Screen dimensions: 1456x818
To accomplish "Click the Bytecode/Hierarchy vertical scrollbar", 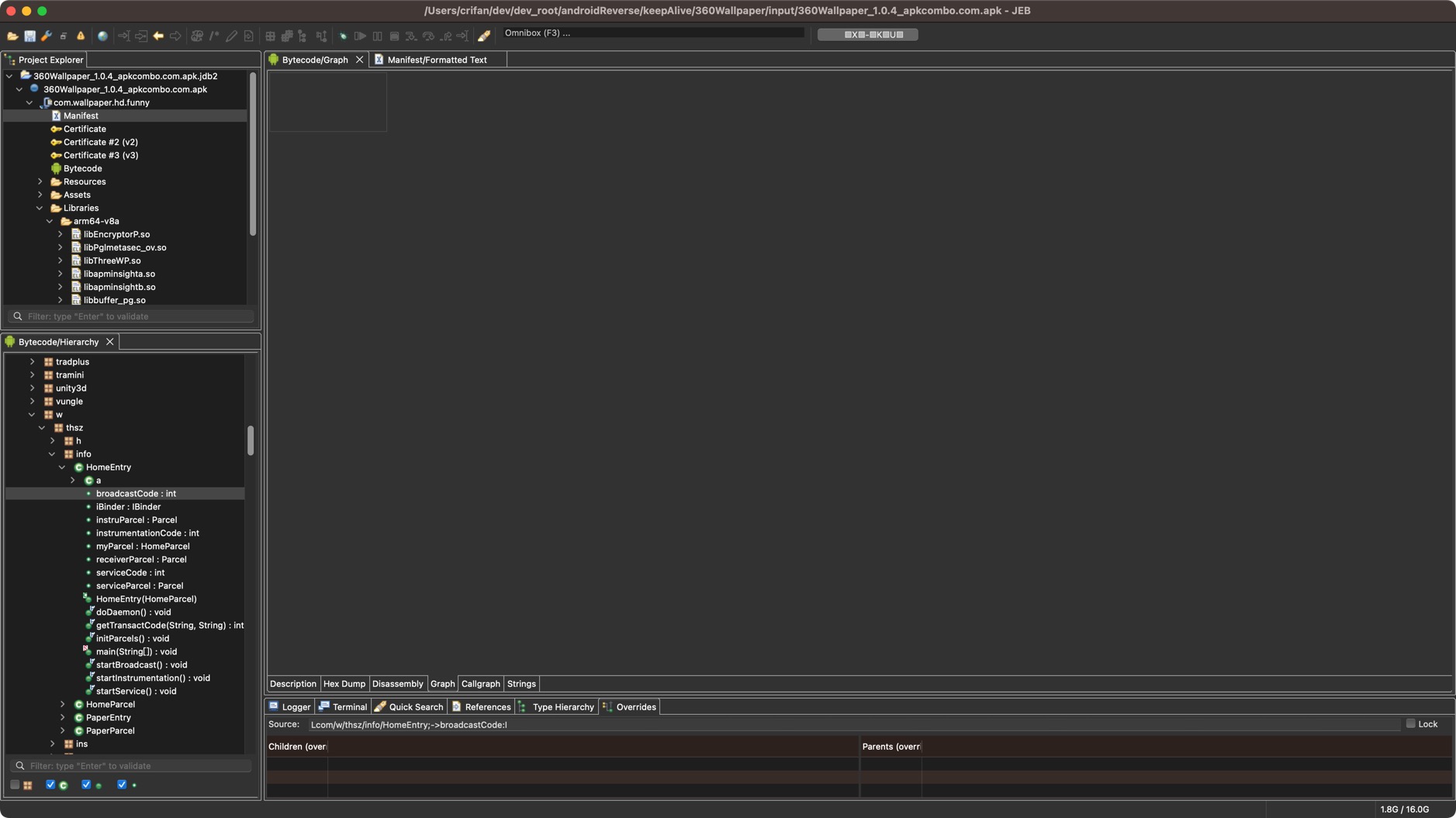I will tap(250, 440).
